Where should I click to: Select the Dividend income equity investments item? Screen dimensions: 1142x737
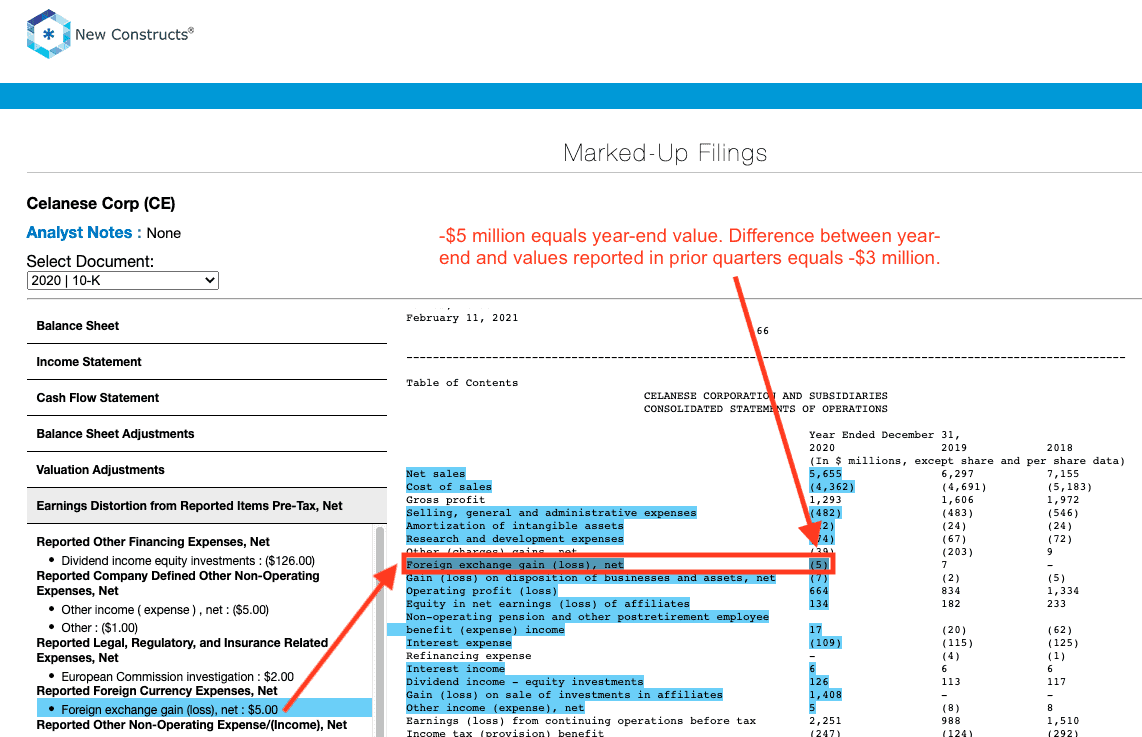(x=188, y=561)
